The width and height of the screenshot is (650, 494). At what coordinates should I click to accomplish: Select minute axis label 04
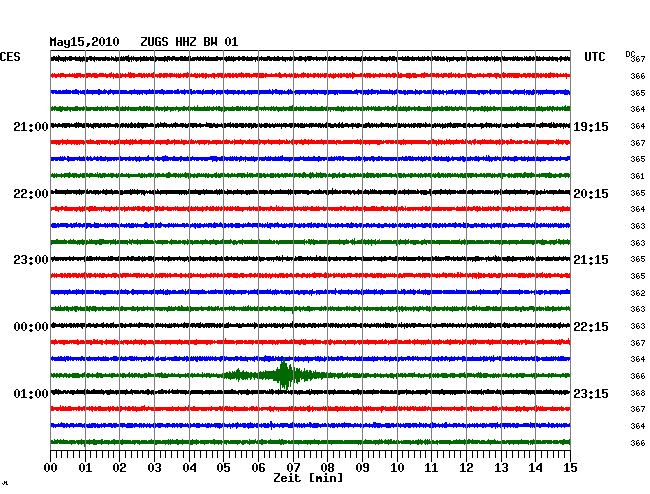189,468
